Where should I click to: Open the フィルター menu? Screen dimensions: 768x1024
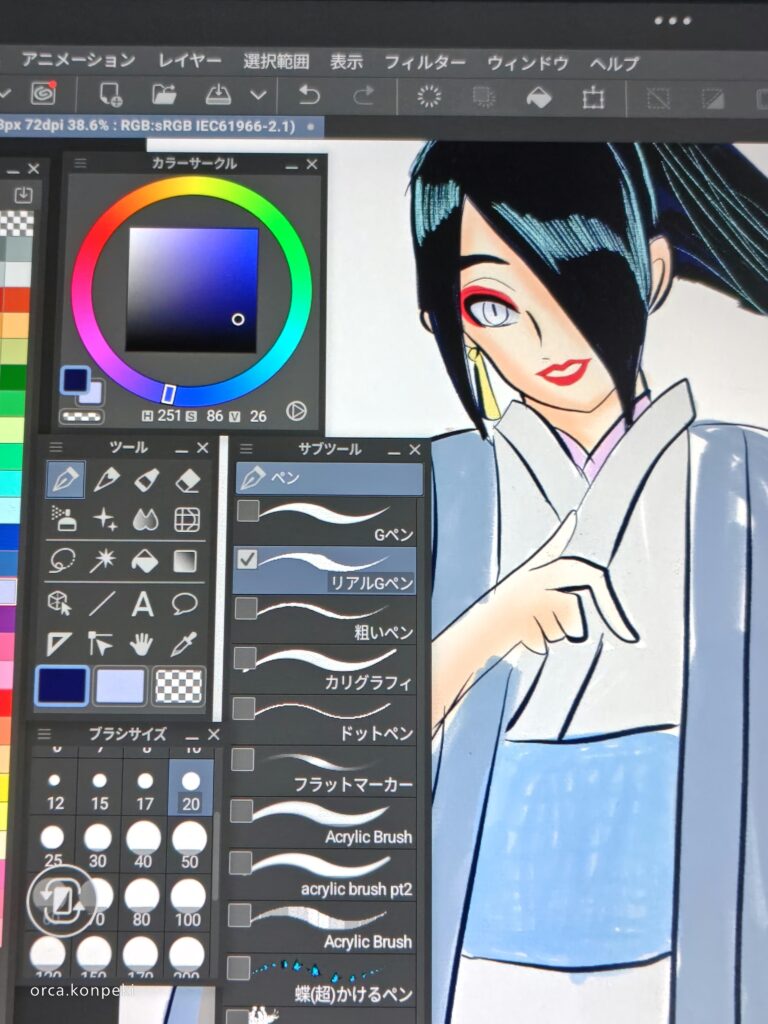point(425,62)
